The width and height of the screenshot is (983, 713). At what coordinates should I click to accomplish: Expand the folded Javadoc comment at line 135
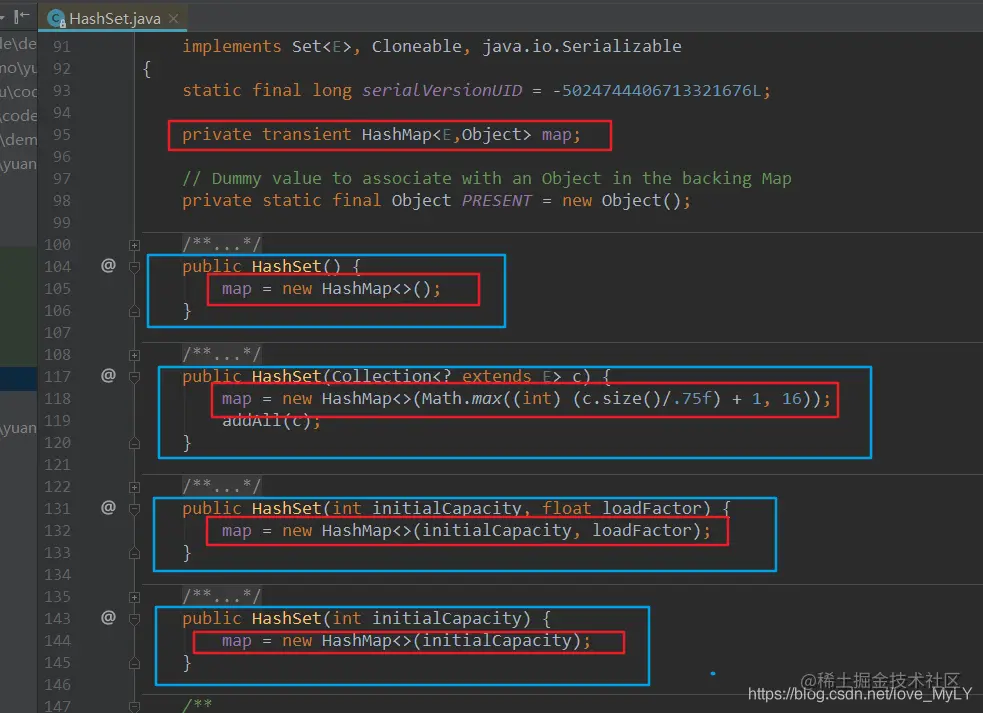click(134, 597)
